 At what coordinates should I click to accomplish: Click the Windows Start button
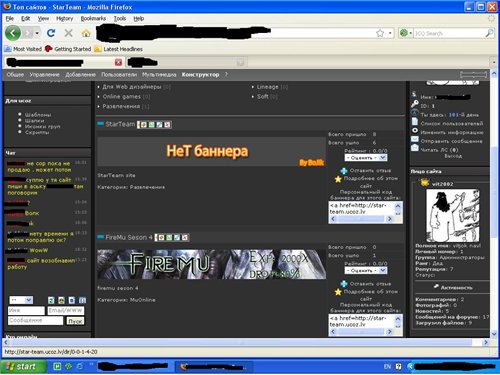click(23, 366)
